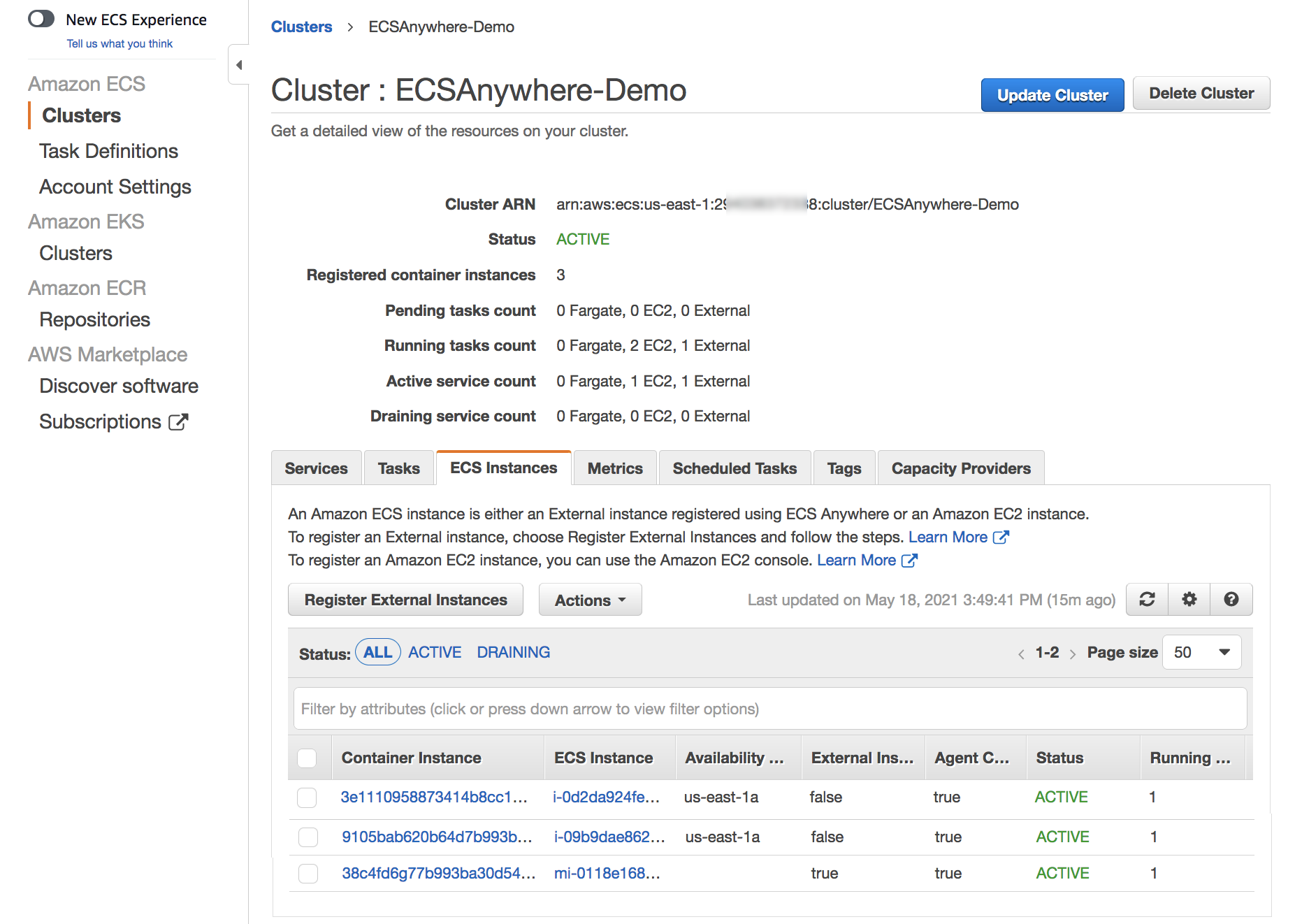
Task: Click the Last updated timestamp text
Action: (x=932, y=600)
